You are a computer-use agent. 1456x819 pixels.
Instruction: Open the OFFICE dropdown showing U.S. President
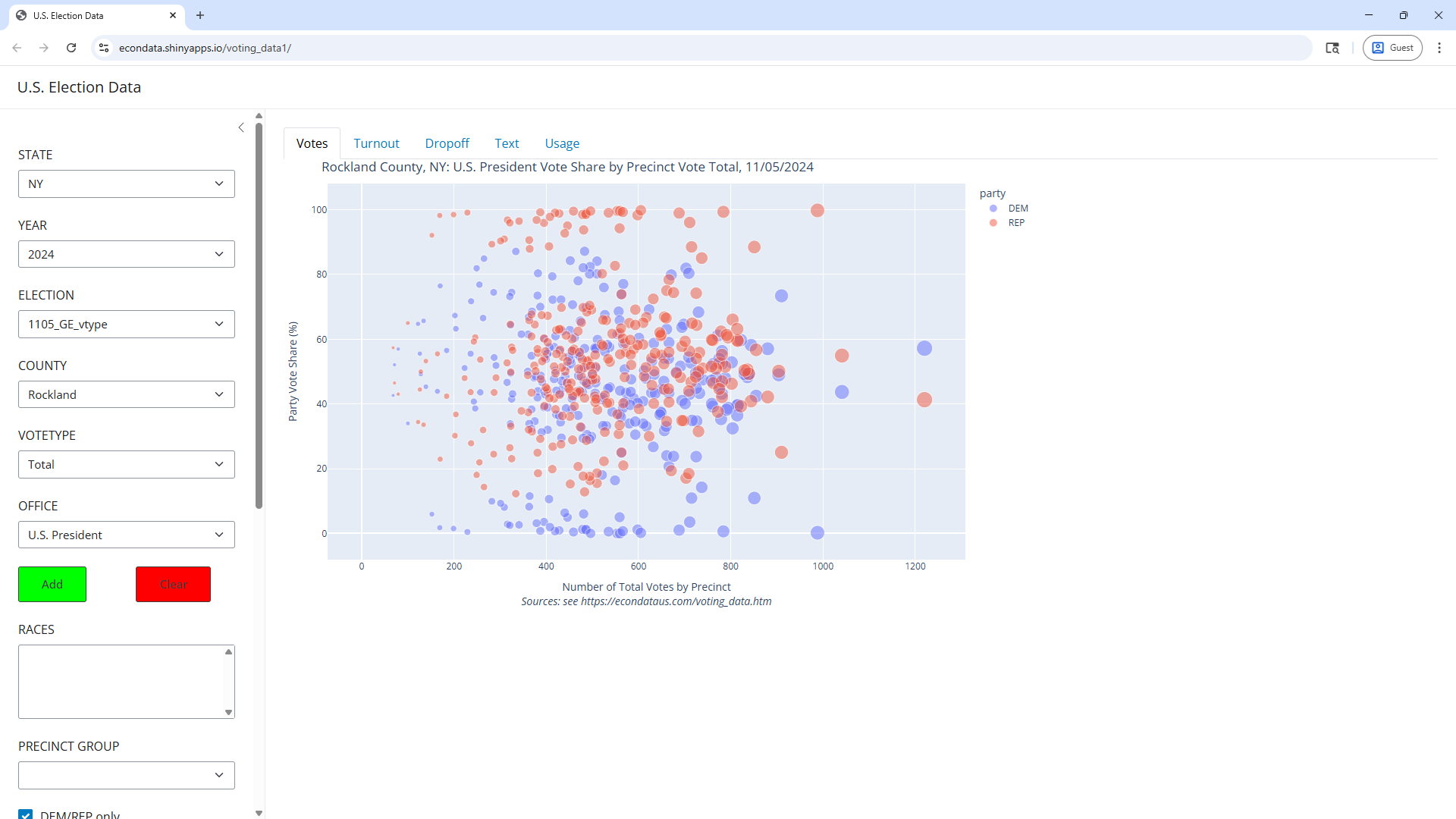tap(127, 535)
